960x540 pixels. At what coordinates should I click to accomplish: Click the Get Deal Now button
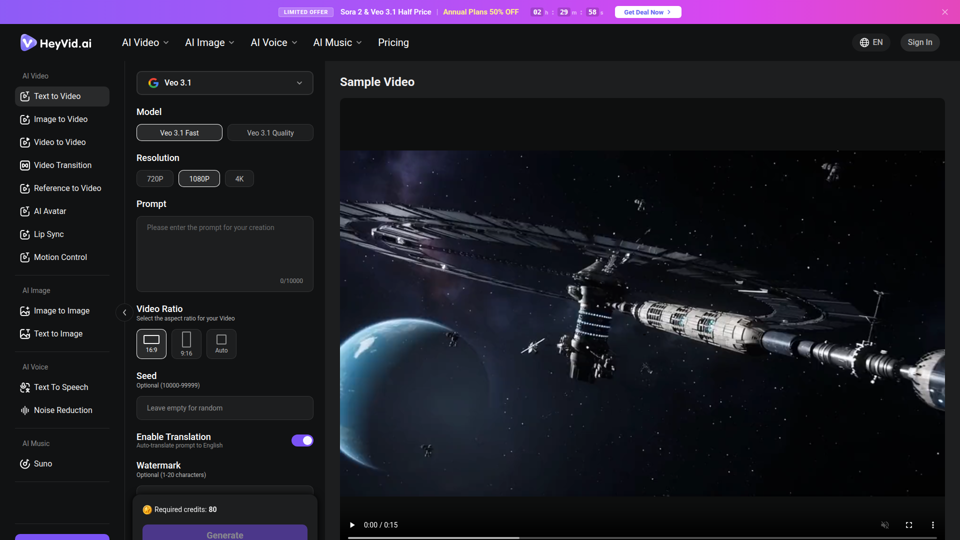pyautogui.click(x=648, y=12)
